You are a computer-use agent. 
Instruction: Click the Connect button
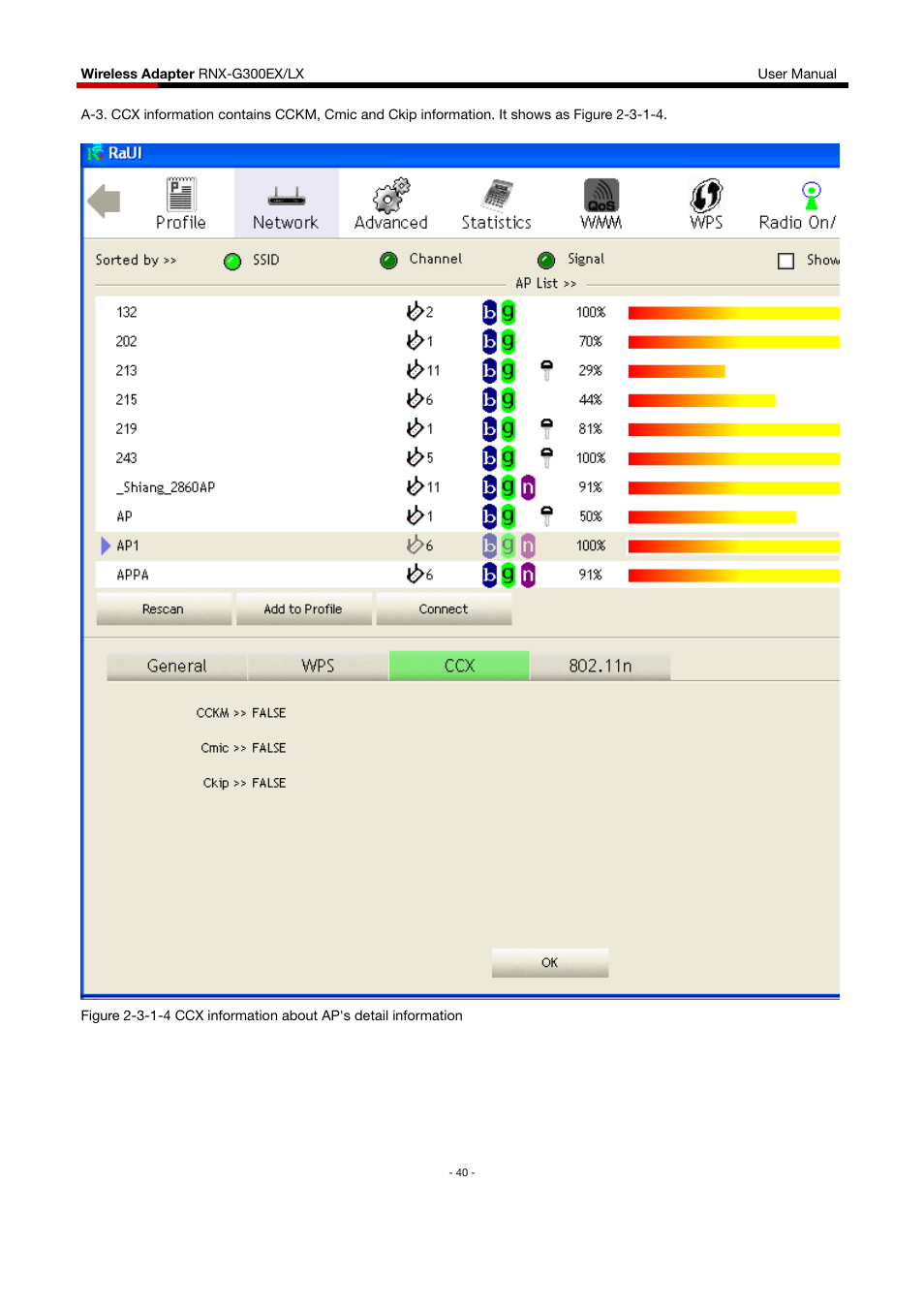click(444, 609)
